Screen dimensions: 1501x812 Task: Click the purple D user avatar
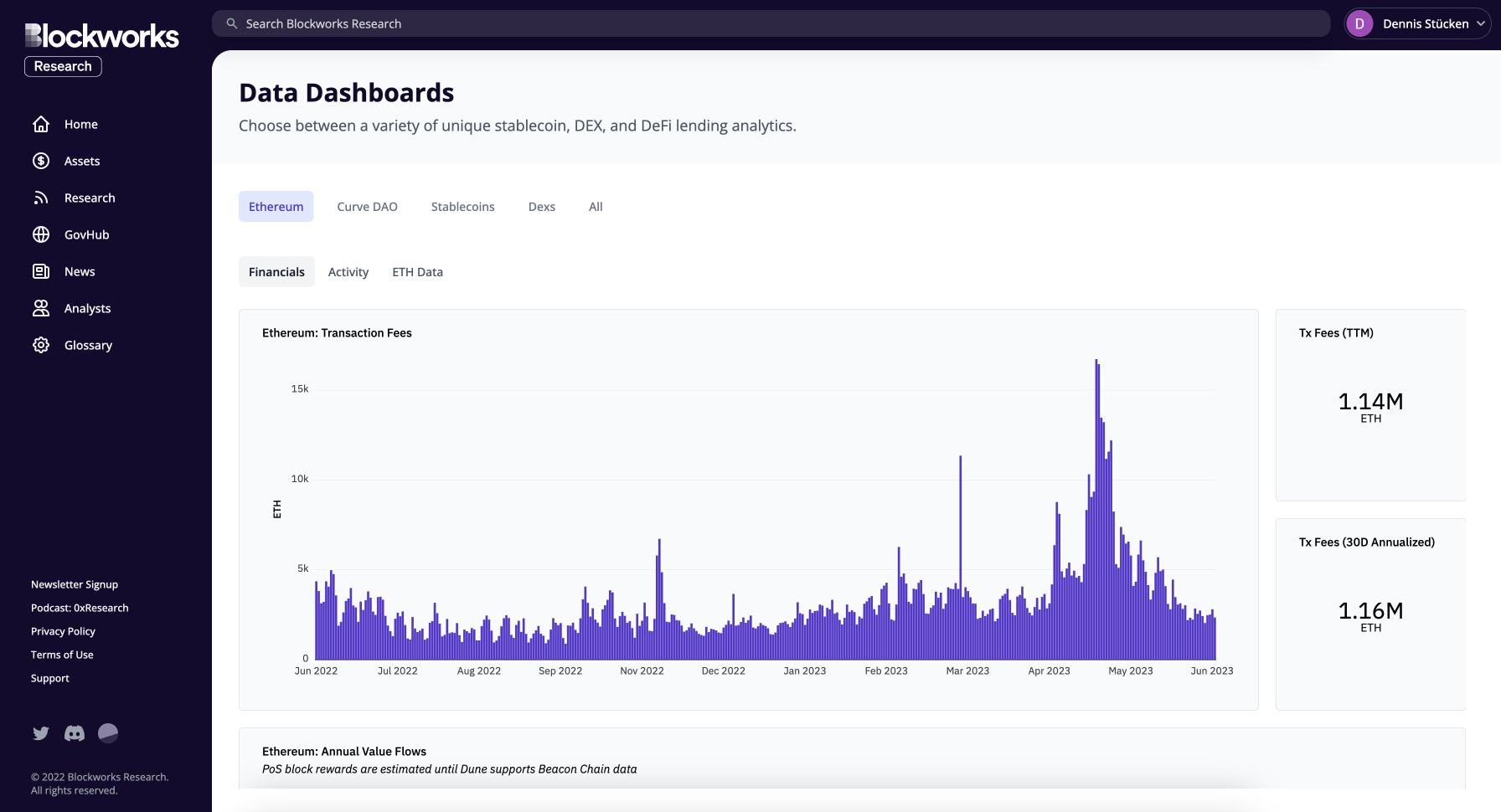pos(1359,23)
